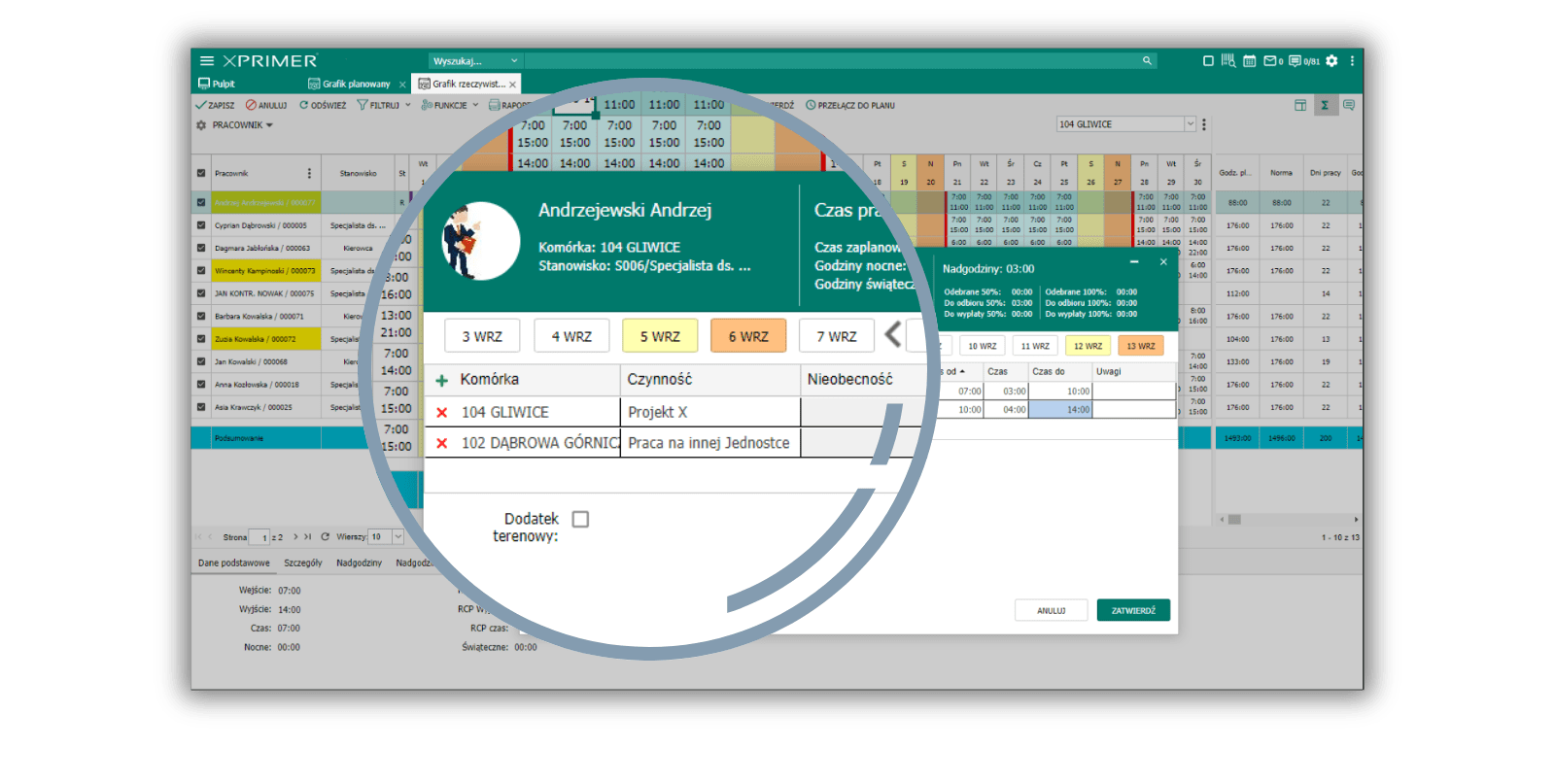Click the green plus next to Komórka

442,381
